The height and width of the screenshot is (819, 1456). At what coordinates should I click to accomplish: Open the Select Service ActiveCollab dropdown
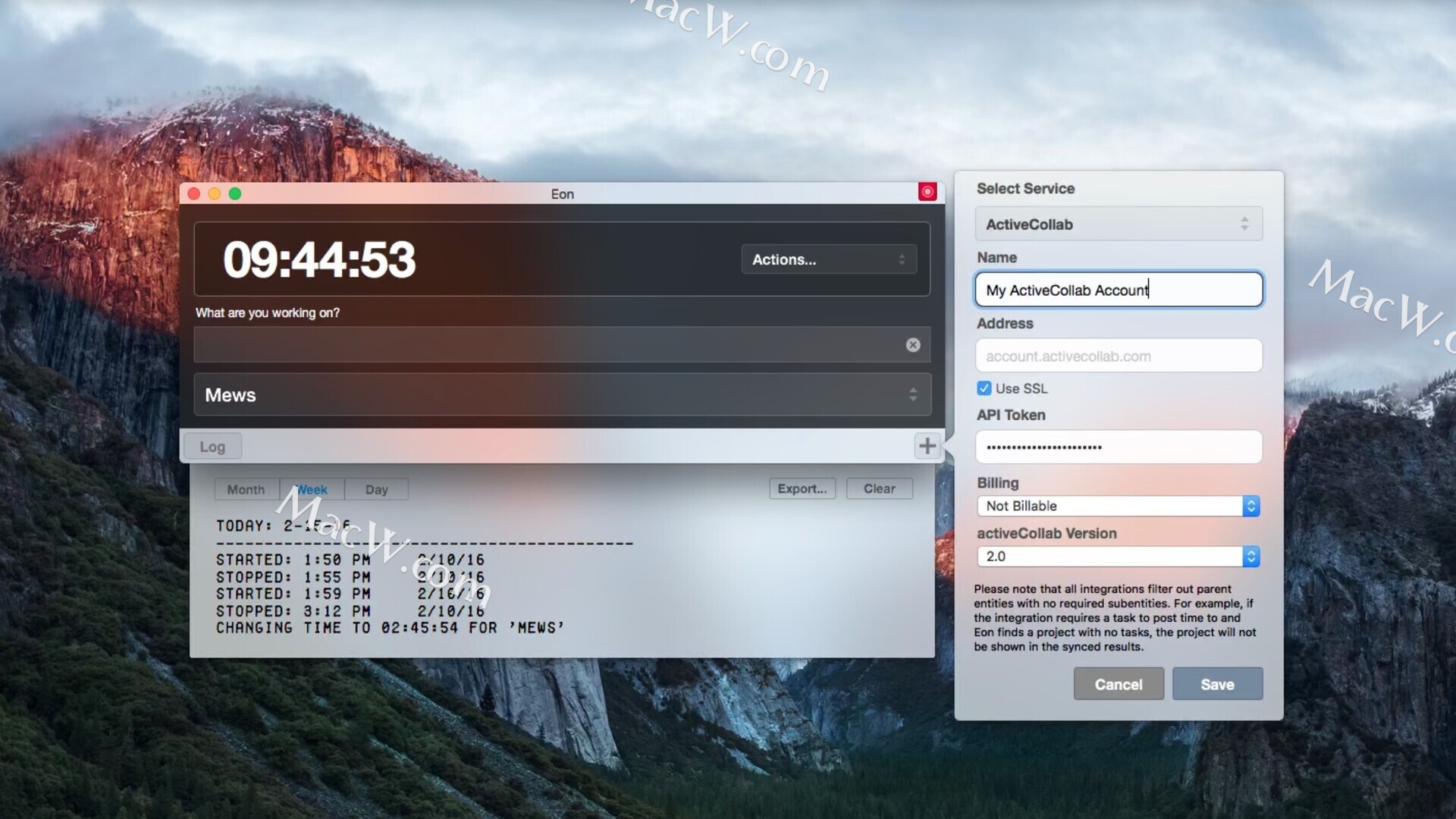[1119, 224]
